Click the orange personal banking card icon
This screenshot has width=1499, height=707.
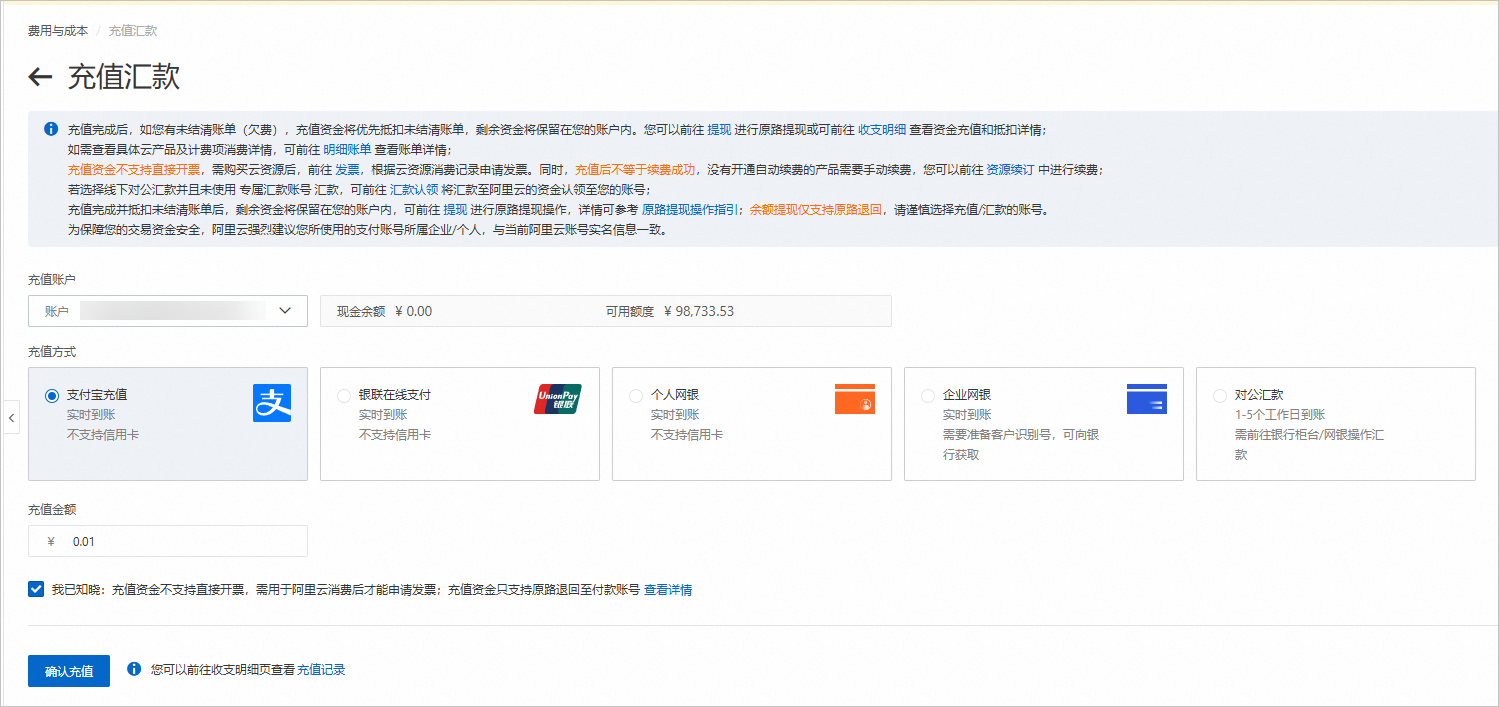(x=854, y=399)
